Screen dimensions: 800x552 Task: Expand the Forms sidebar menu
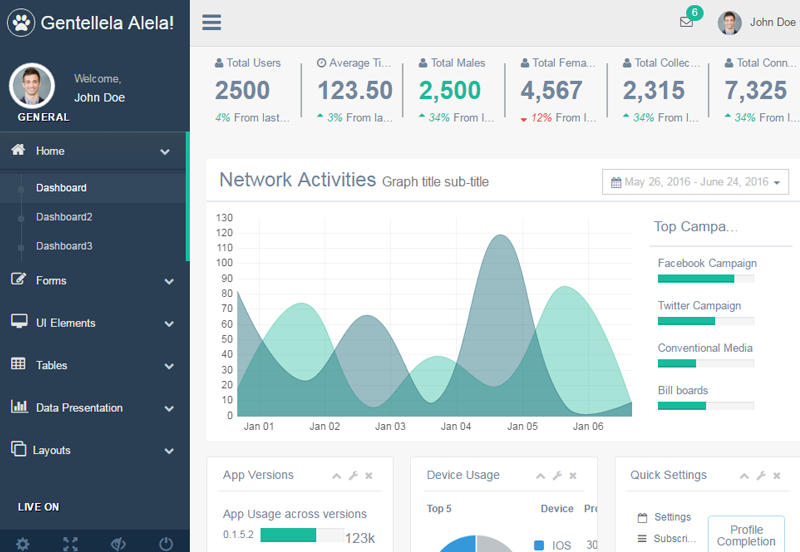(93, 281)
